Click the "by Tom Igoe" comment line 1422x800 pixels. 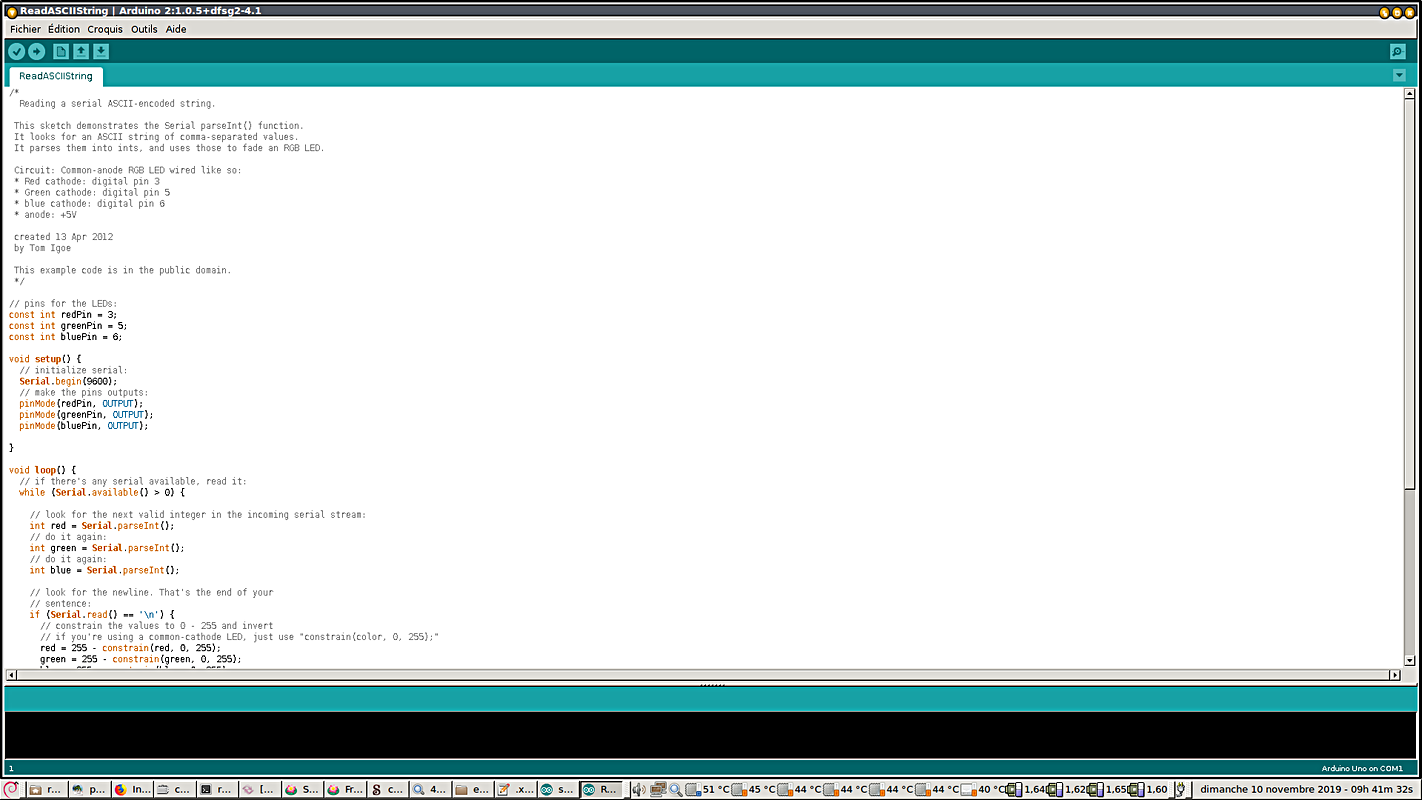coord(42,247)
